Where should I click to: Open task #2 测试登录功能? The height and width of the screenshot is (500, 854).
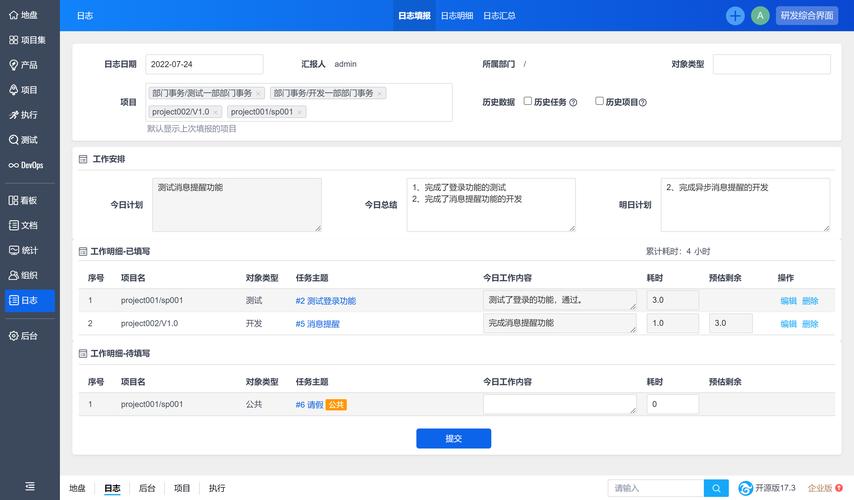coord(326,301)
